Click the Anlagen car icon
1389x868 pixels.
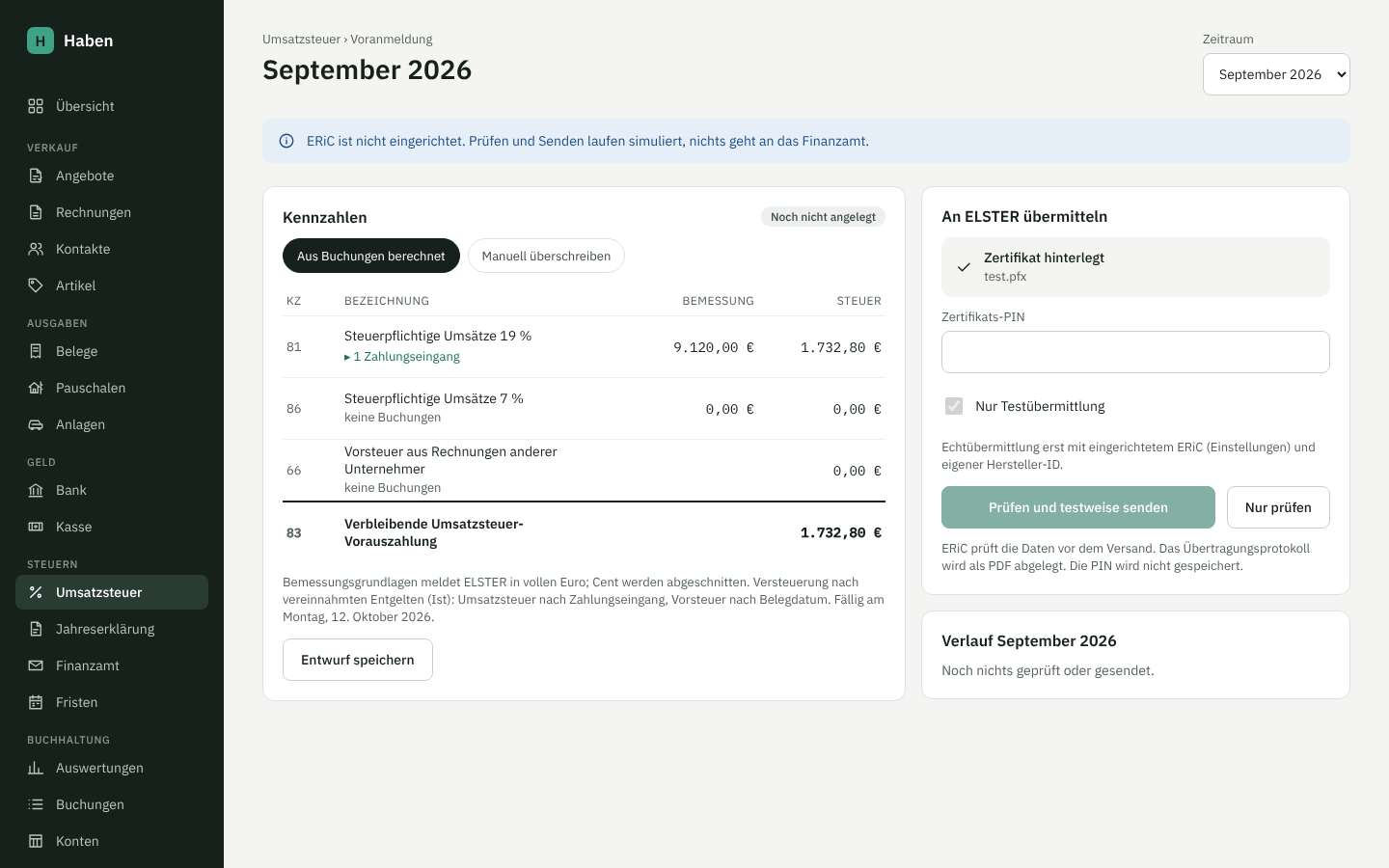tap(36, 424)
